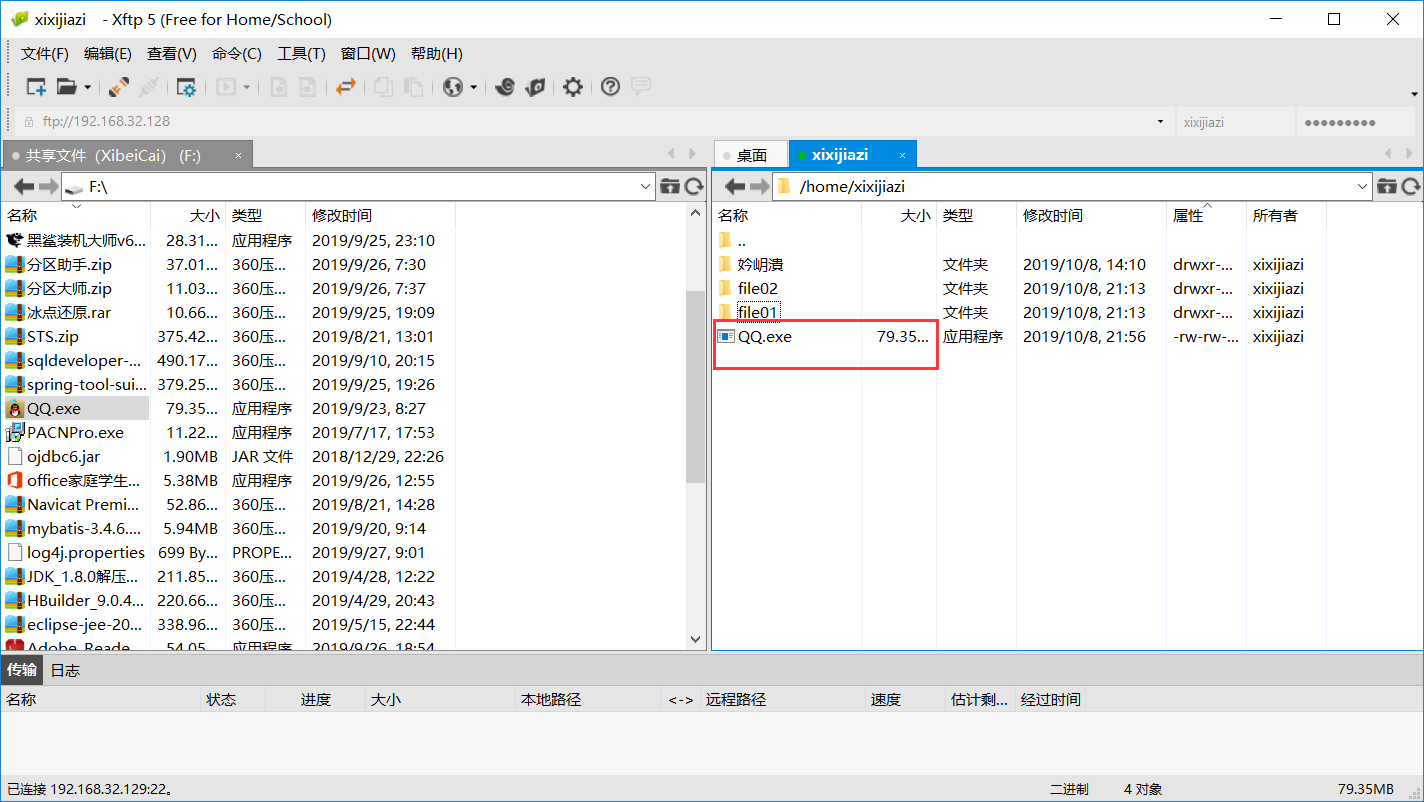1424x802 pixels.
Task: Click the greyed Paste toolbar icon
Action: [x=412, y=87]
